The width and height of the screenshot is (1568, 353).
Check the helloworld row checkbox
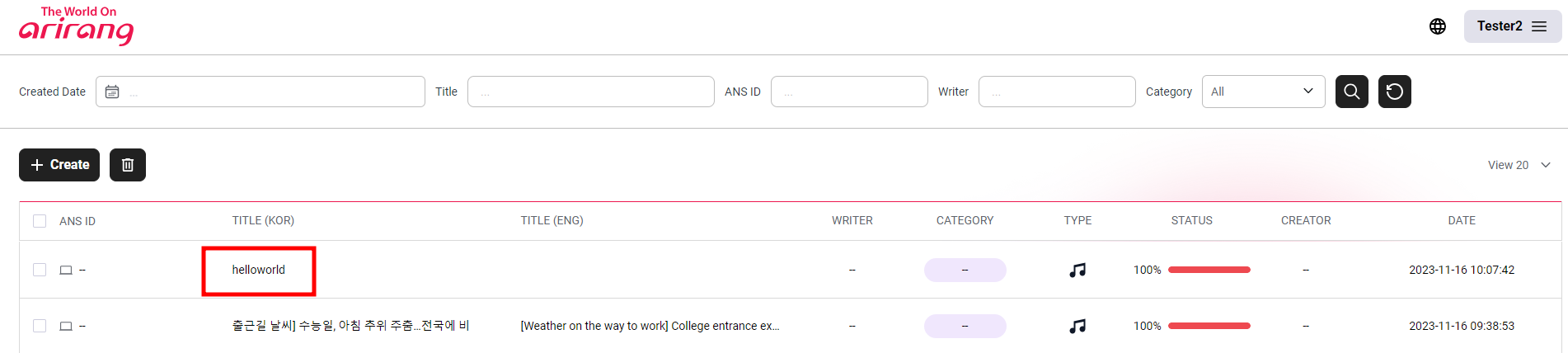(x=40, y=270)
